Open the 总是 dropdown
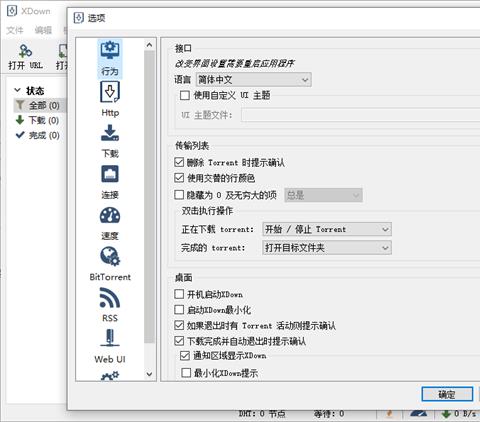Image resolution: width=480 pixels, height=422 pixels. tap(323, 195)
